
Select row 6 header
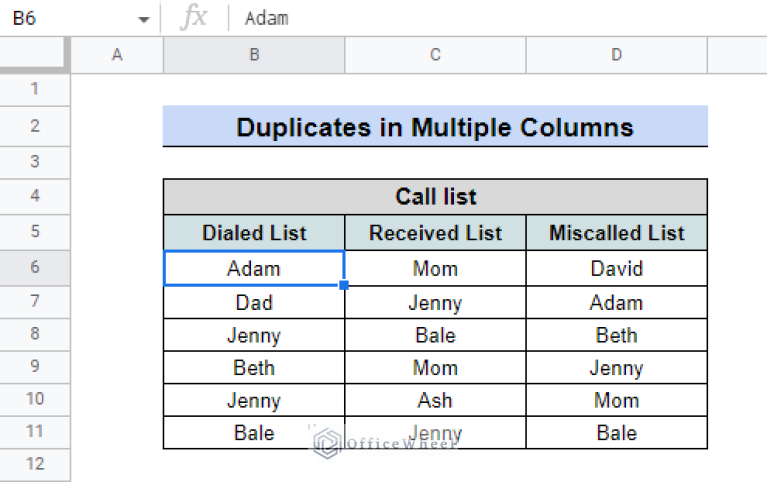click(35, 267)
